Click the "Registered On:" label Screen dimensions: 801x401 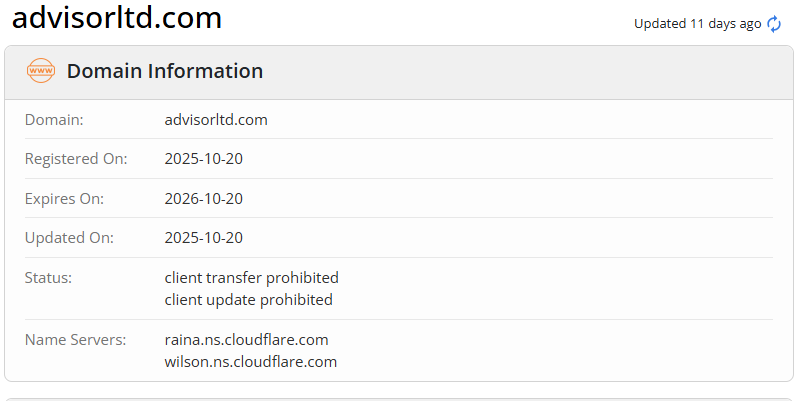[76, 159]
